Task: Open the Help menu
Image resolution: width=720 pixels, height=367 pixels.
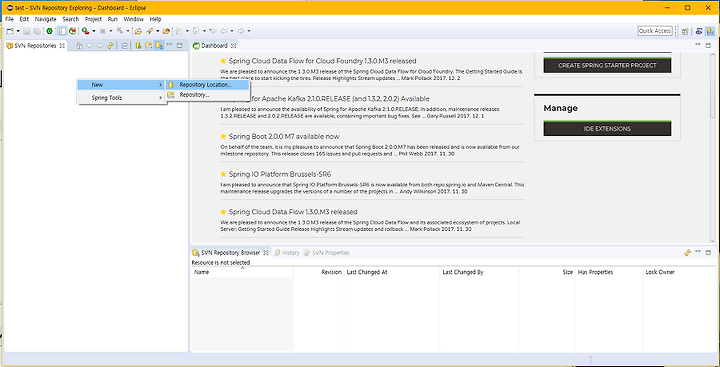Action: (155, 19)
